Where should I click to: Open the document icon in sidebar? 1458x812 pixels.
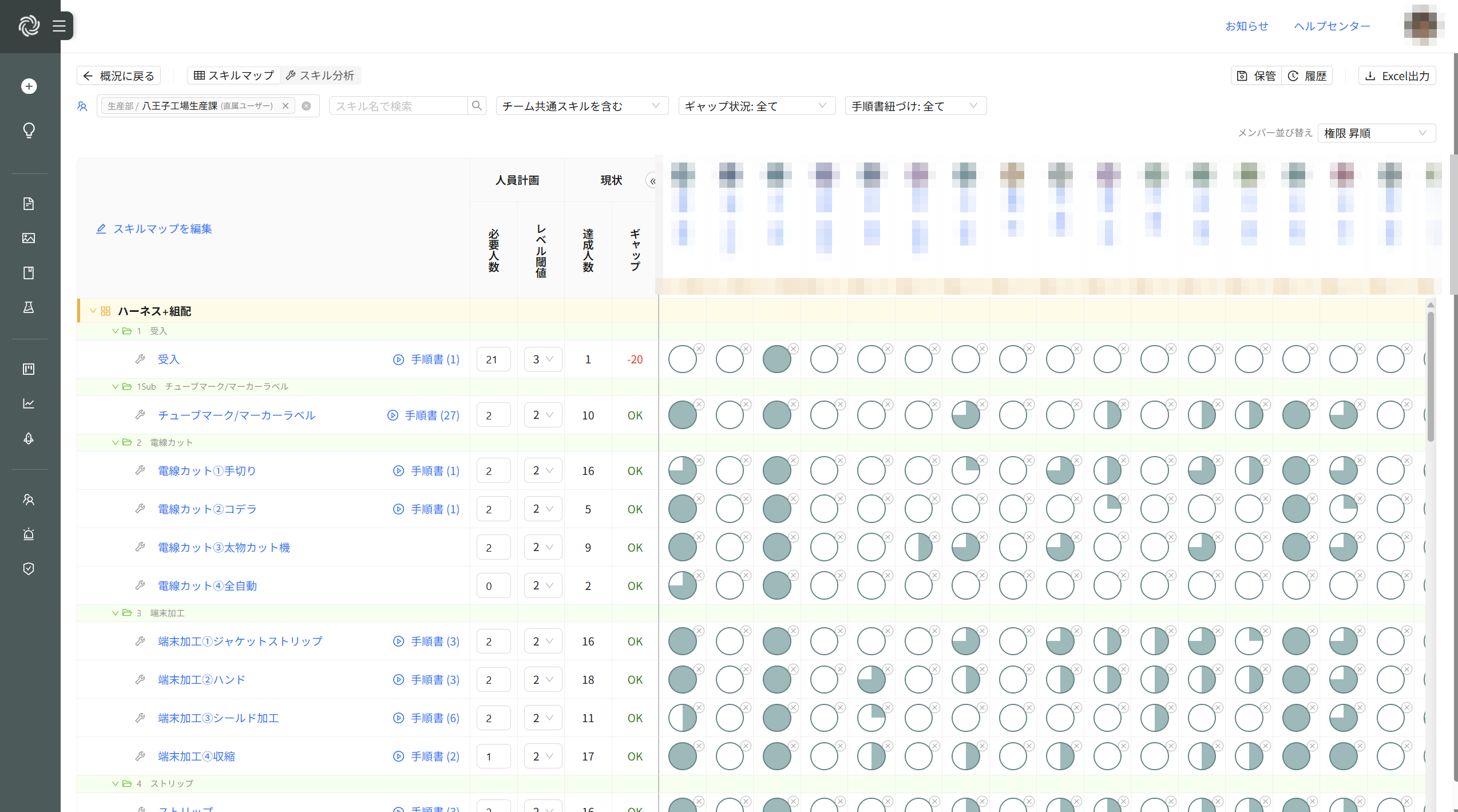[x=29, y=204]
